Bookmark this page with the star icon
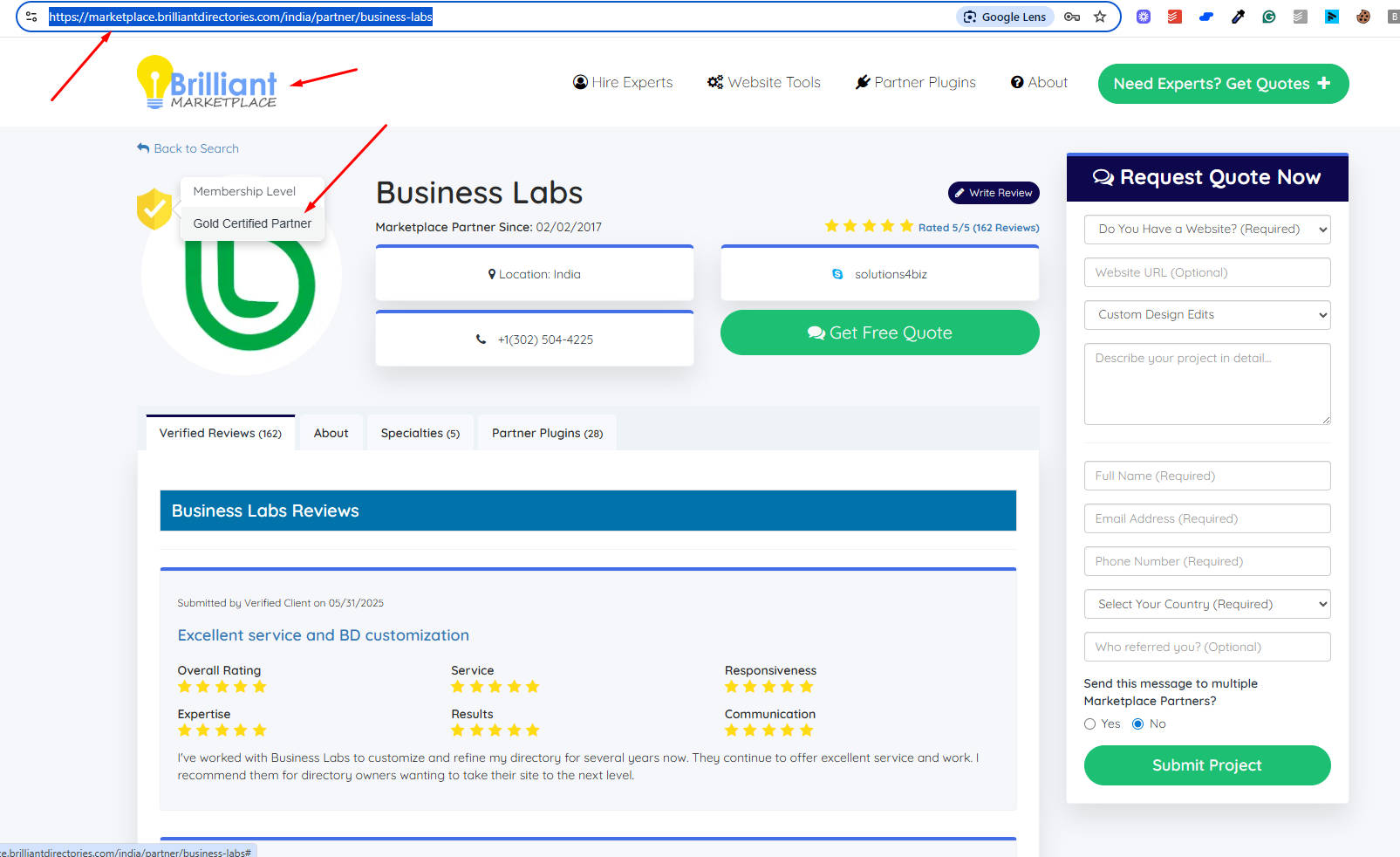The height and width of the screenshot is (857, 1400). tap(1100, 16)
